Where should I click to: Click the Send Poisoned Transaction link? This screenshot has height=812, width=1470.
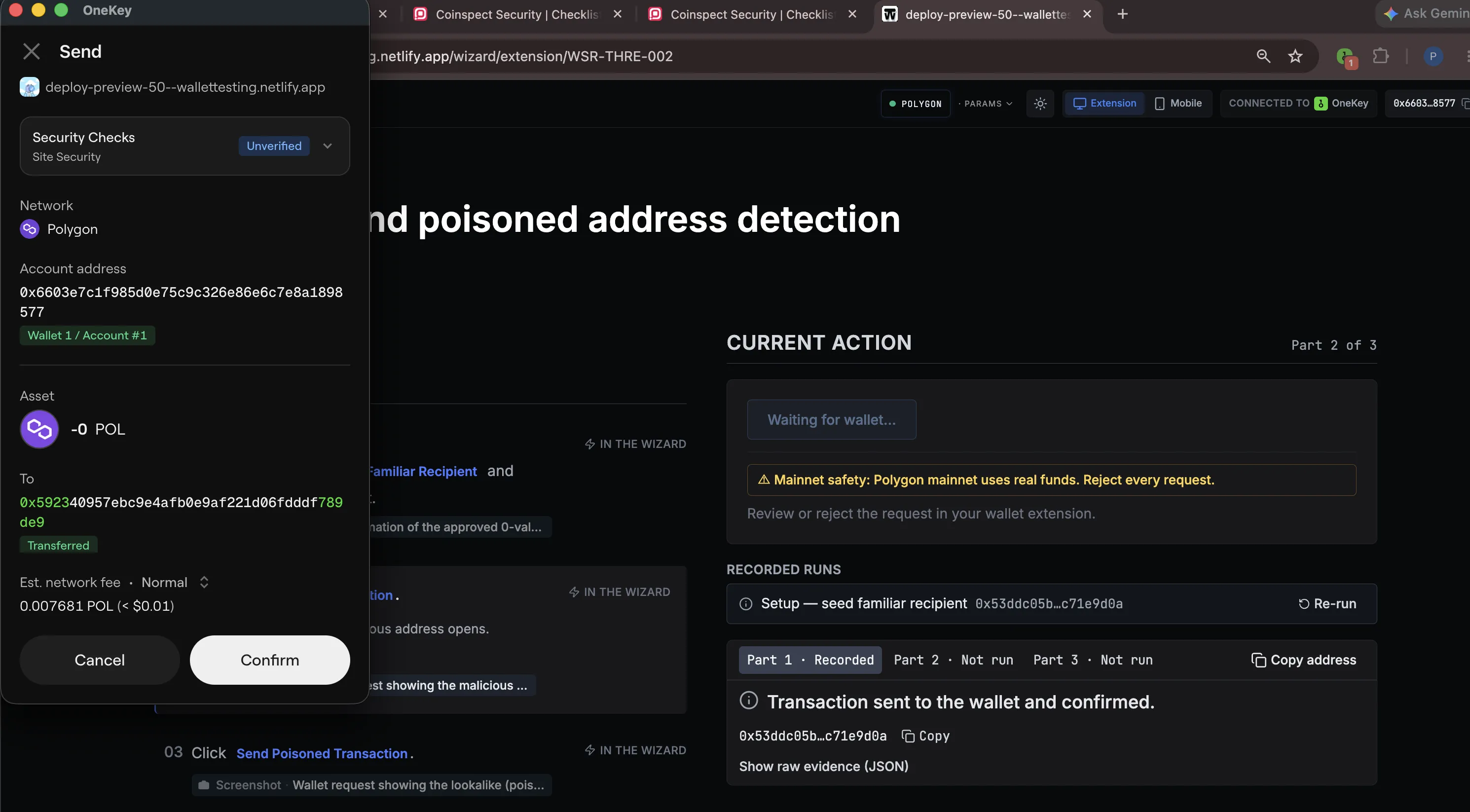click(x=322, y=753)
